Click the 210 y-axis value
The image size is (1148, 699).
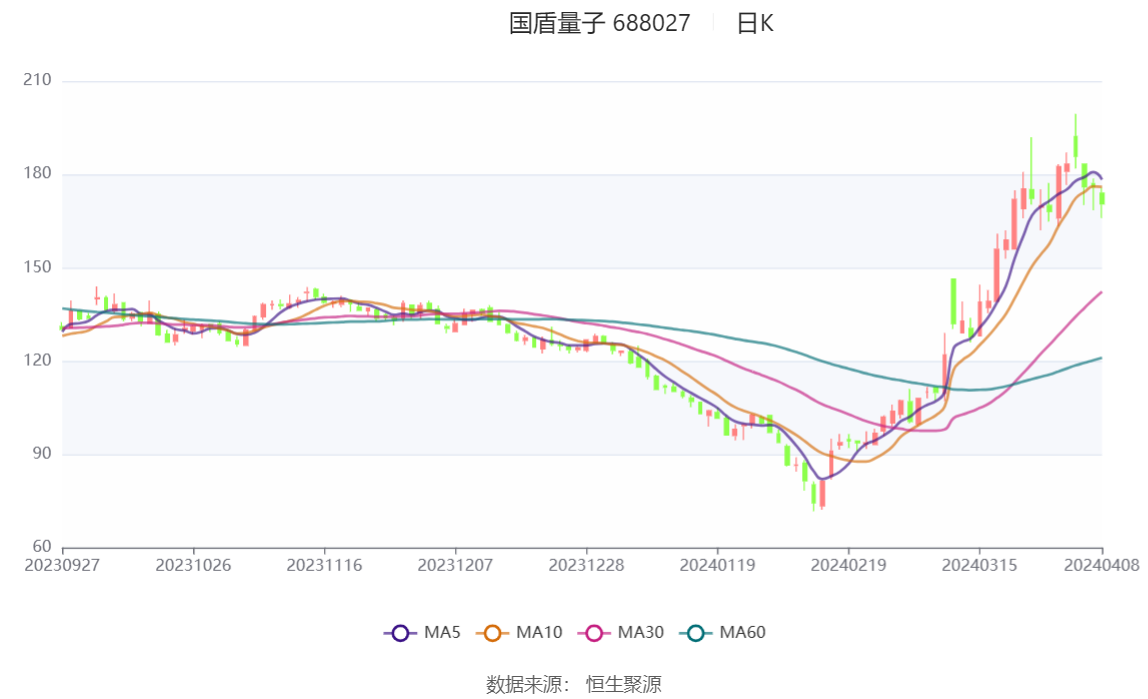37,80
